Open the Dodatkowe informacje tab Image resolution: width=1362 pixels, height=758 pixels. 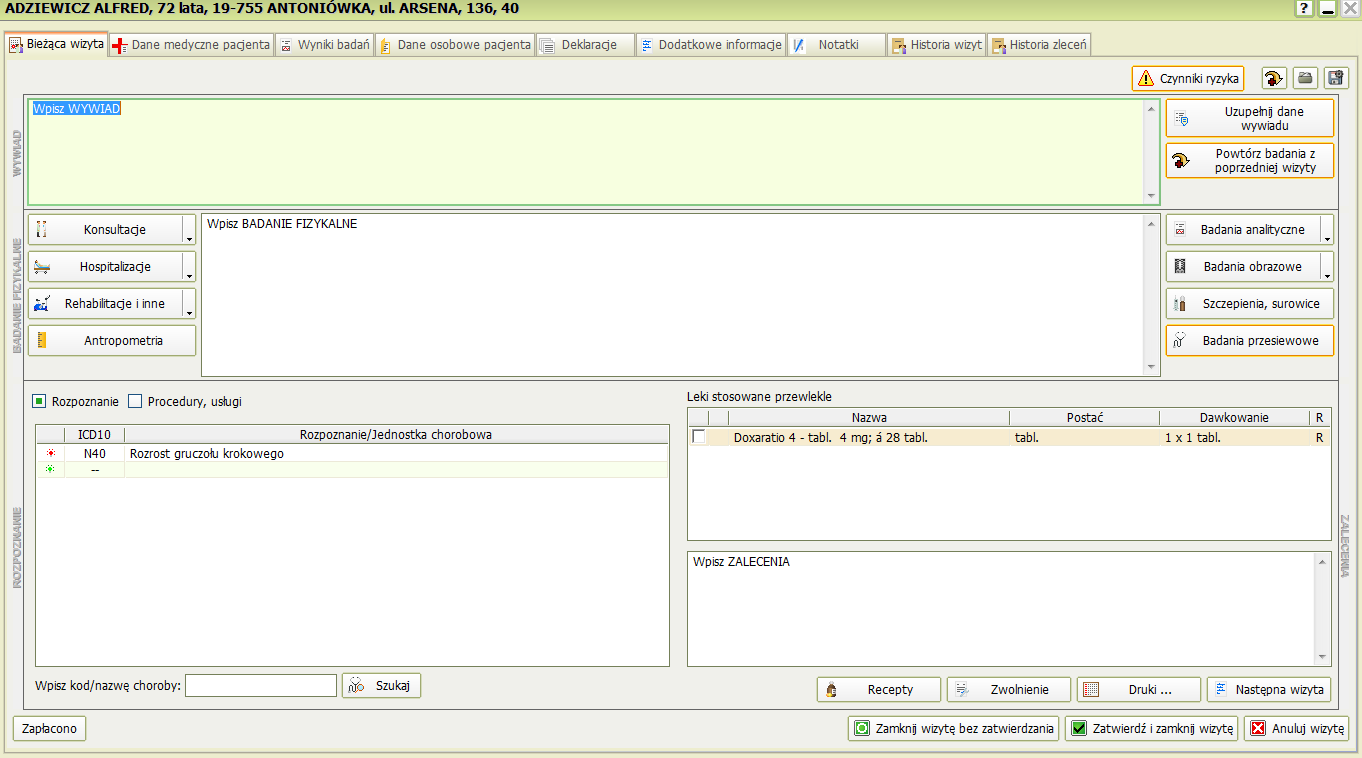tap(711, 45)
